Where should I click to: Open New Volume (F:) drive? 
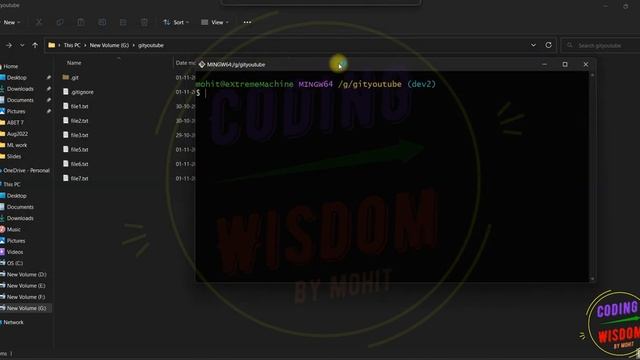(x=26, y=297)
